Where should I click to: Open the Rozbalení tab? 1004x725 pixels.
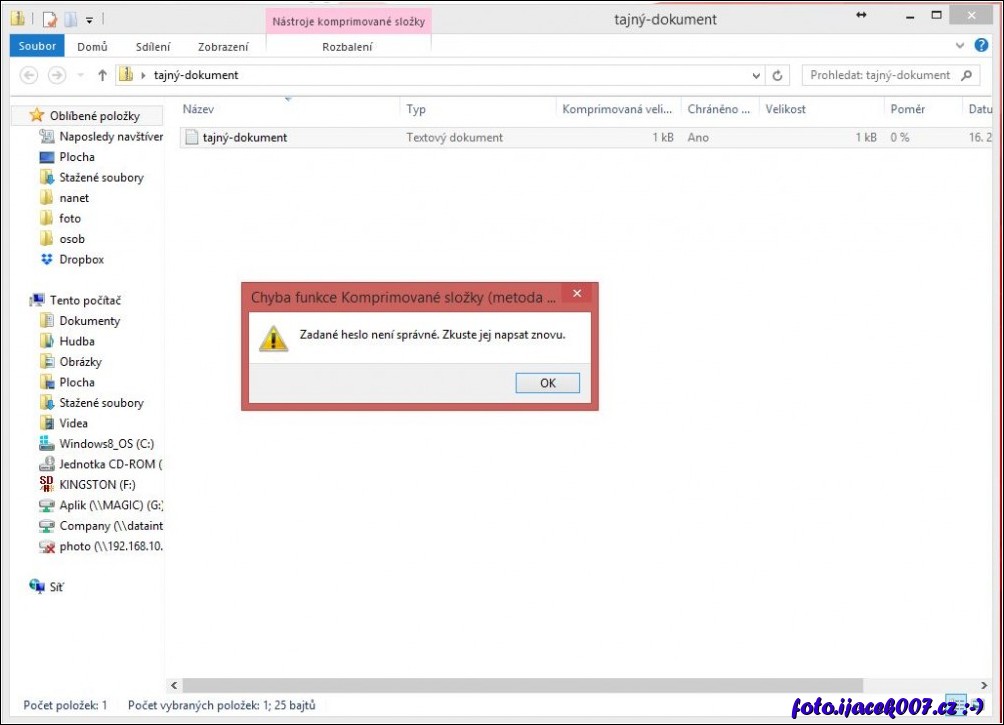point(347,47)
